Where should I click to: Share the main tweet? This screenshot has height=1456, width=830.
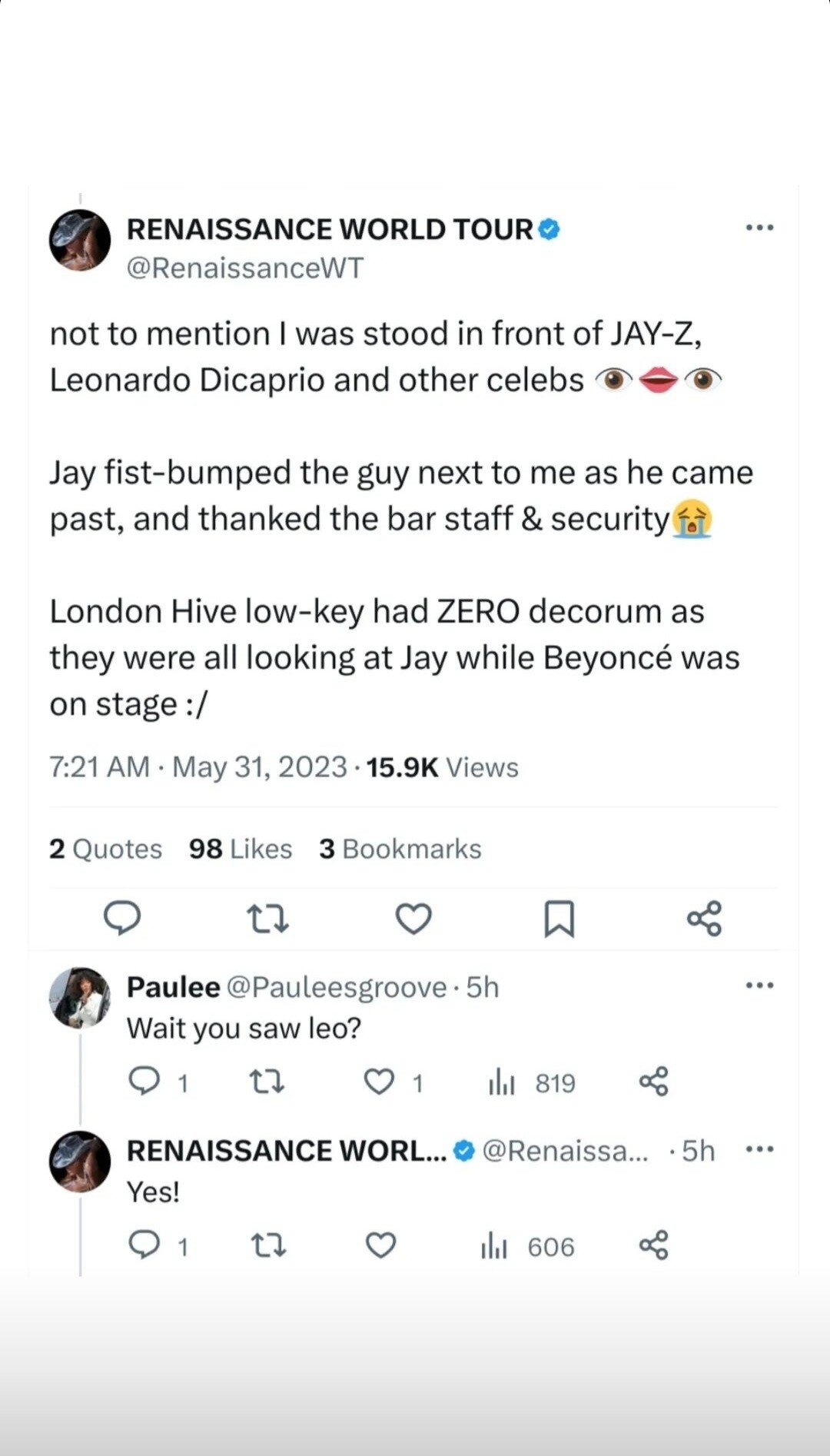pos(704,918)
